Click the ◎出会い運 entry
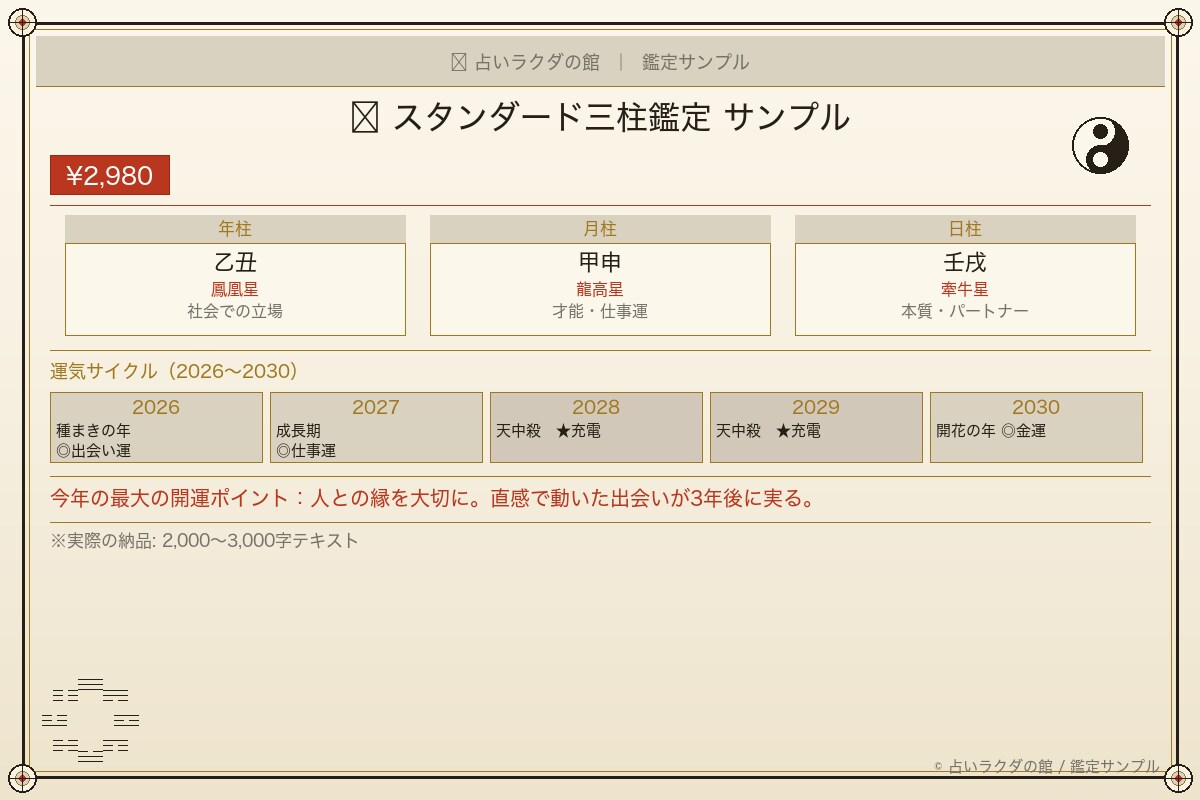This screenshot has height=800, width=1200. click(93, 451)
